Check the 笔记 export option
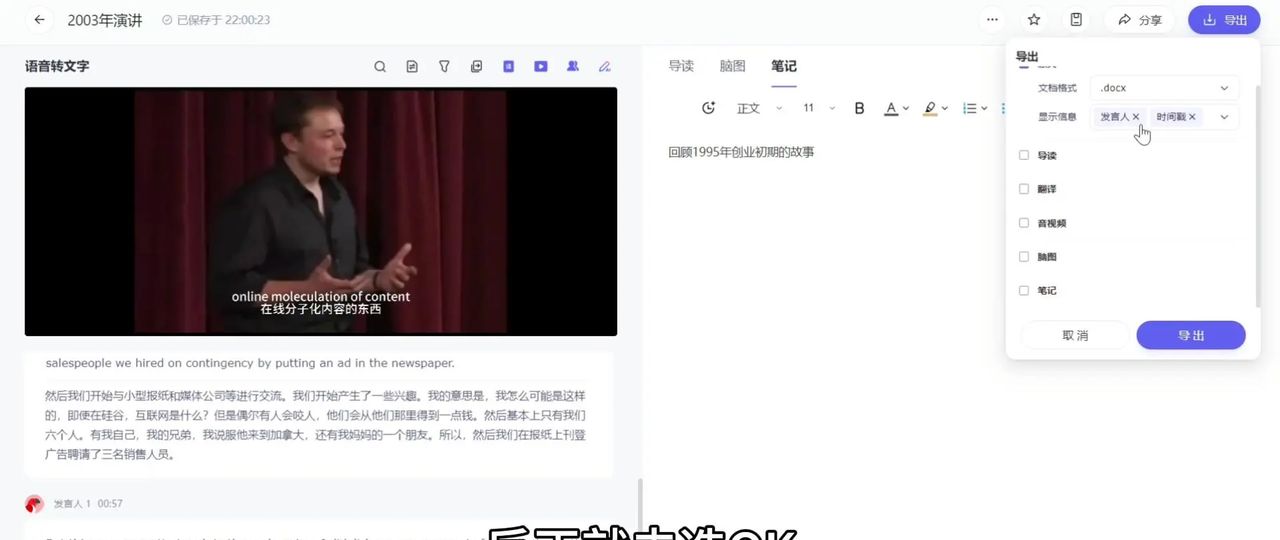 point(1024,290)
